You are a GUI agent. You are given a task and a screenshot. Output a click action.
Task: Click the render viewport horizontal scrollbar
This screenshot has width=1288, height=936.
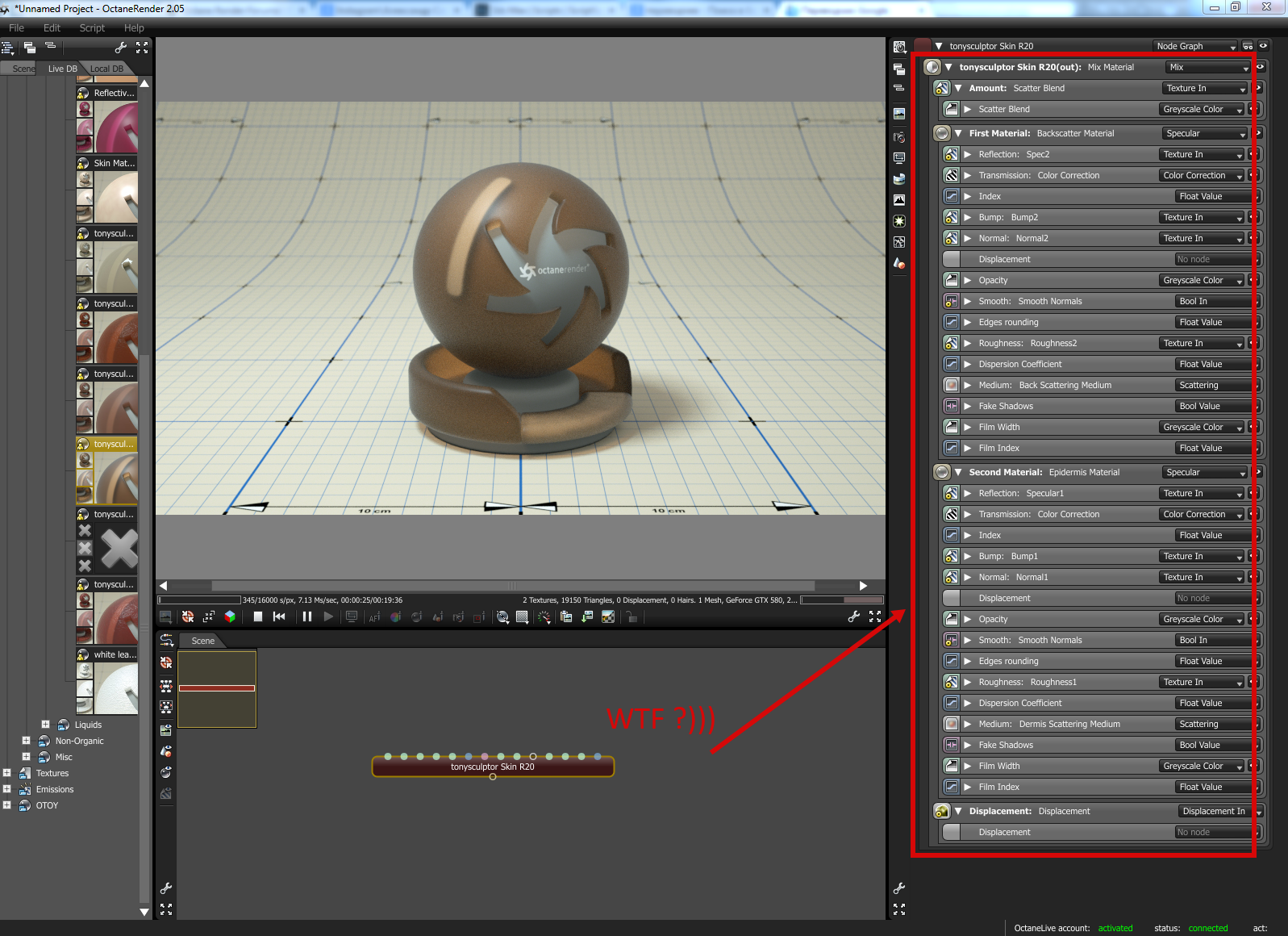pyautogui.click(x=513, y=586)
